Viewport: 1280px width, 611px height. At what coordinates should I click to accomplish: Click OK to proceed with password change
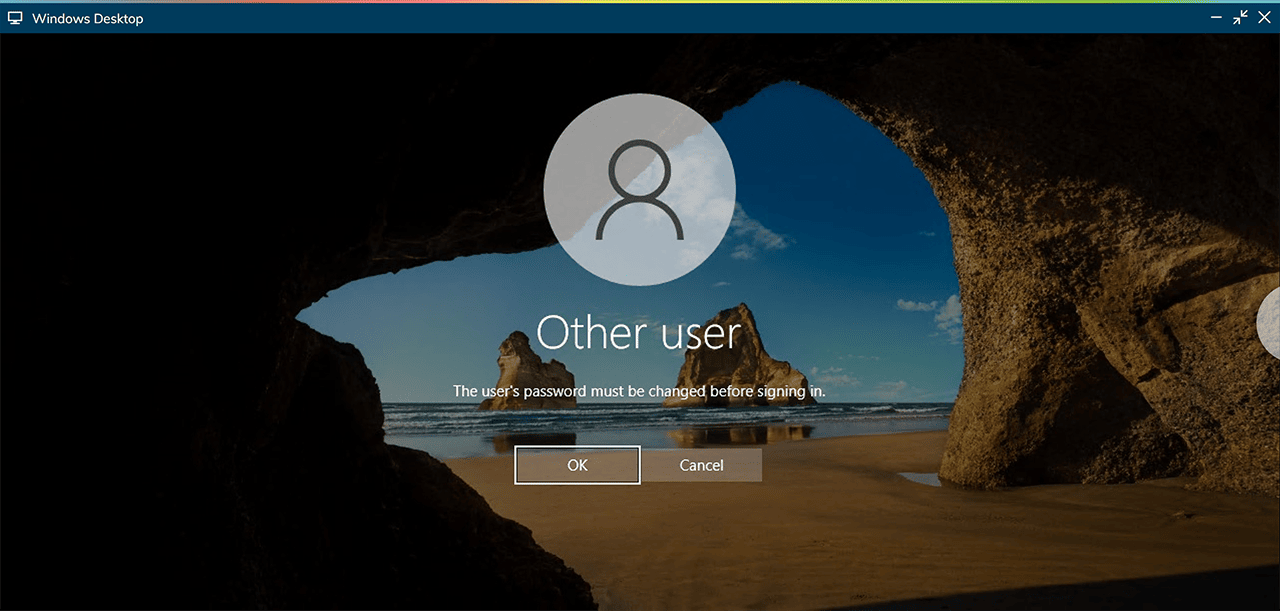pyautogui.click(x=577, y=465)
